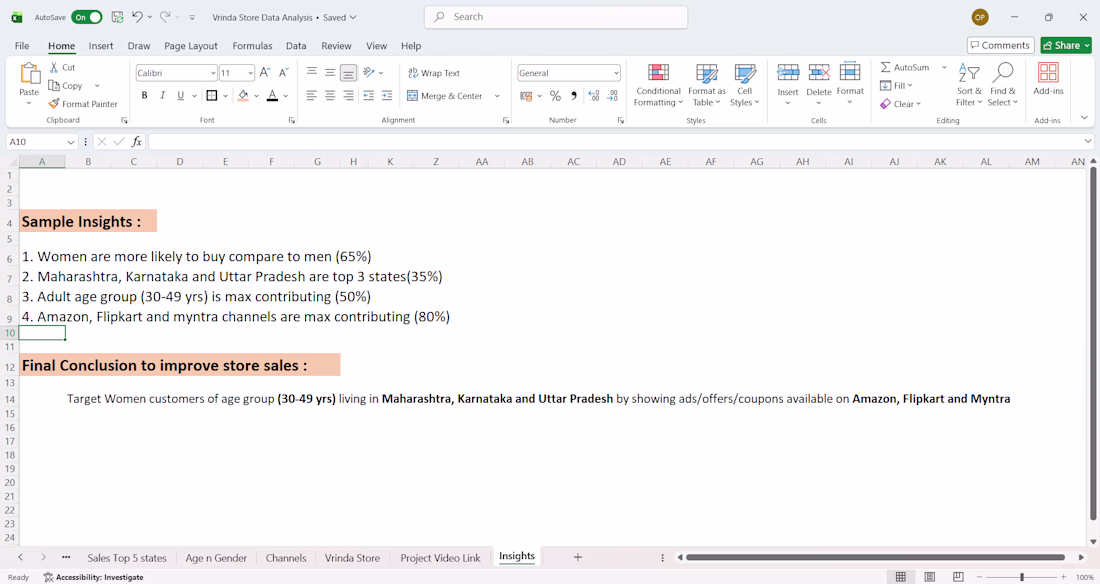Click the Share button
Viewport: 1100px width, 584px height.
1066,45
